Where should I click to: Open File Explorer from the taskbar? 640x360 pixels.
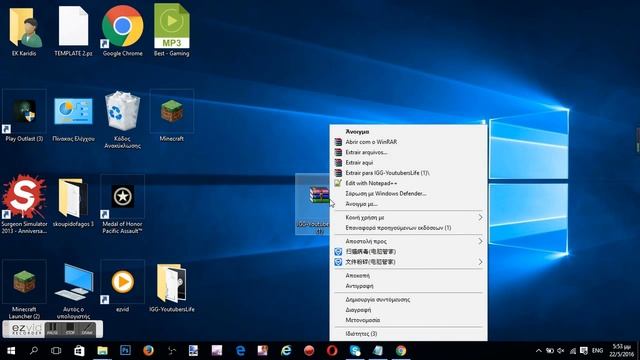click(102, 351)
